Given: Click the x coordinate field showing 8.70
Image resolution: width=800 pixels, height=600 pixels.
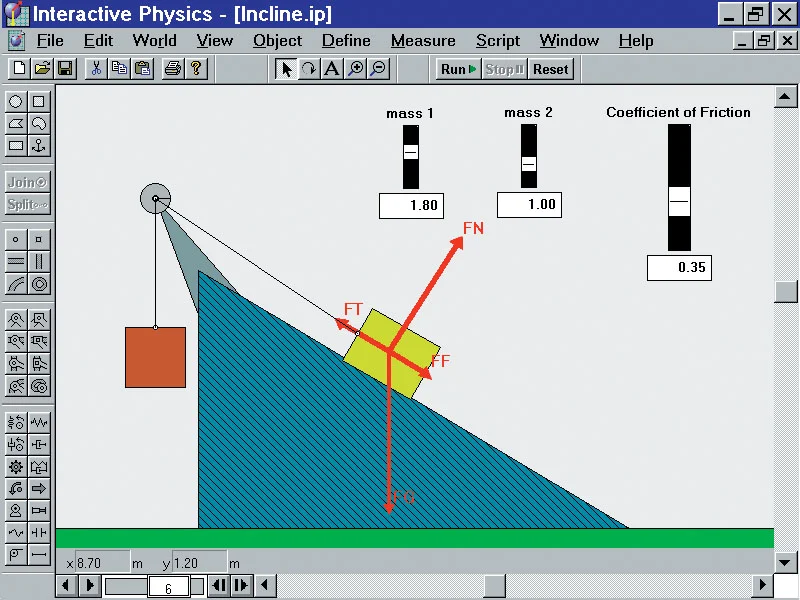Looking at the screenshot, I should (102, 563).
